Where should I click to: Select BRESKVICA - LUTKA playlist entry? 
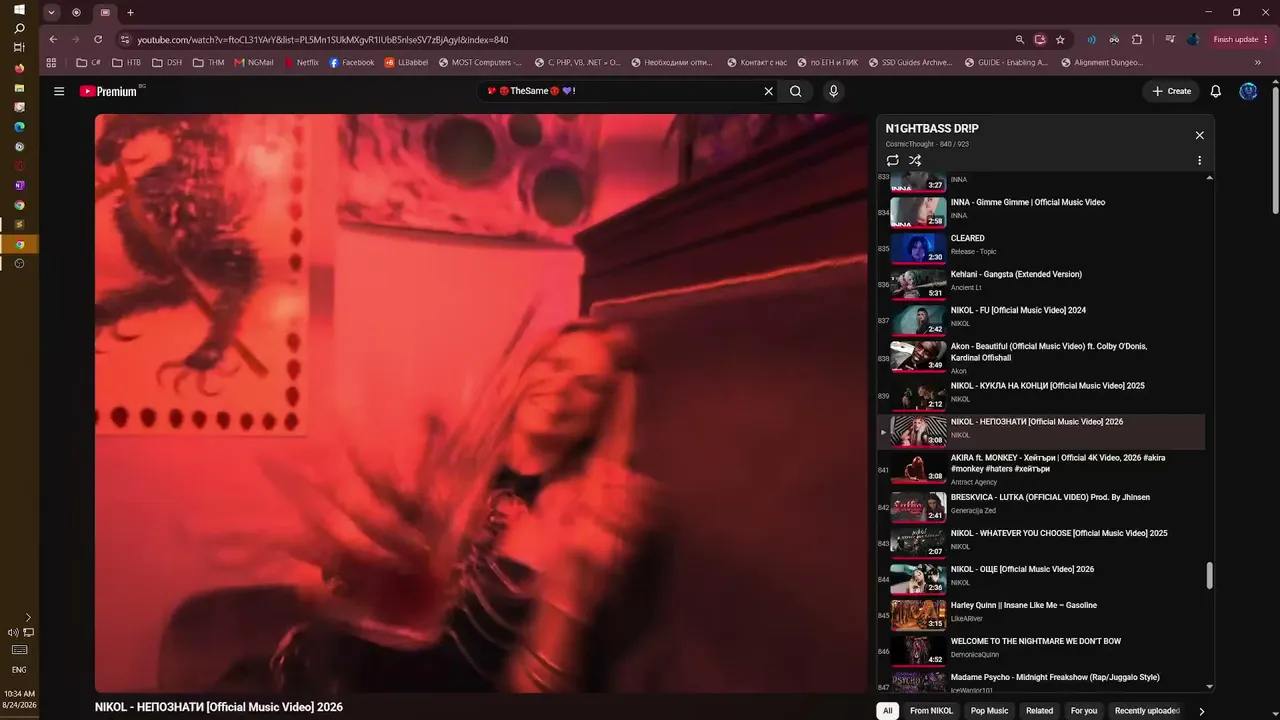[1041, 507]
